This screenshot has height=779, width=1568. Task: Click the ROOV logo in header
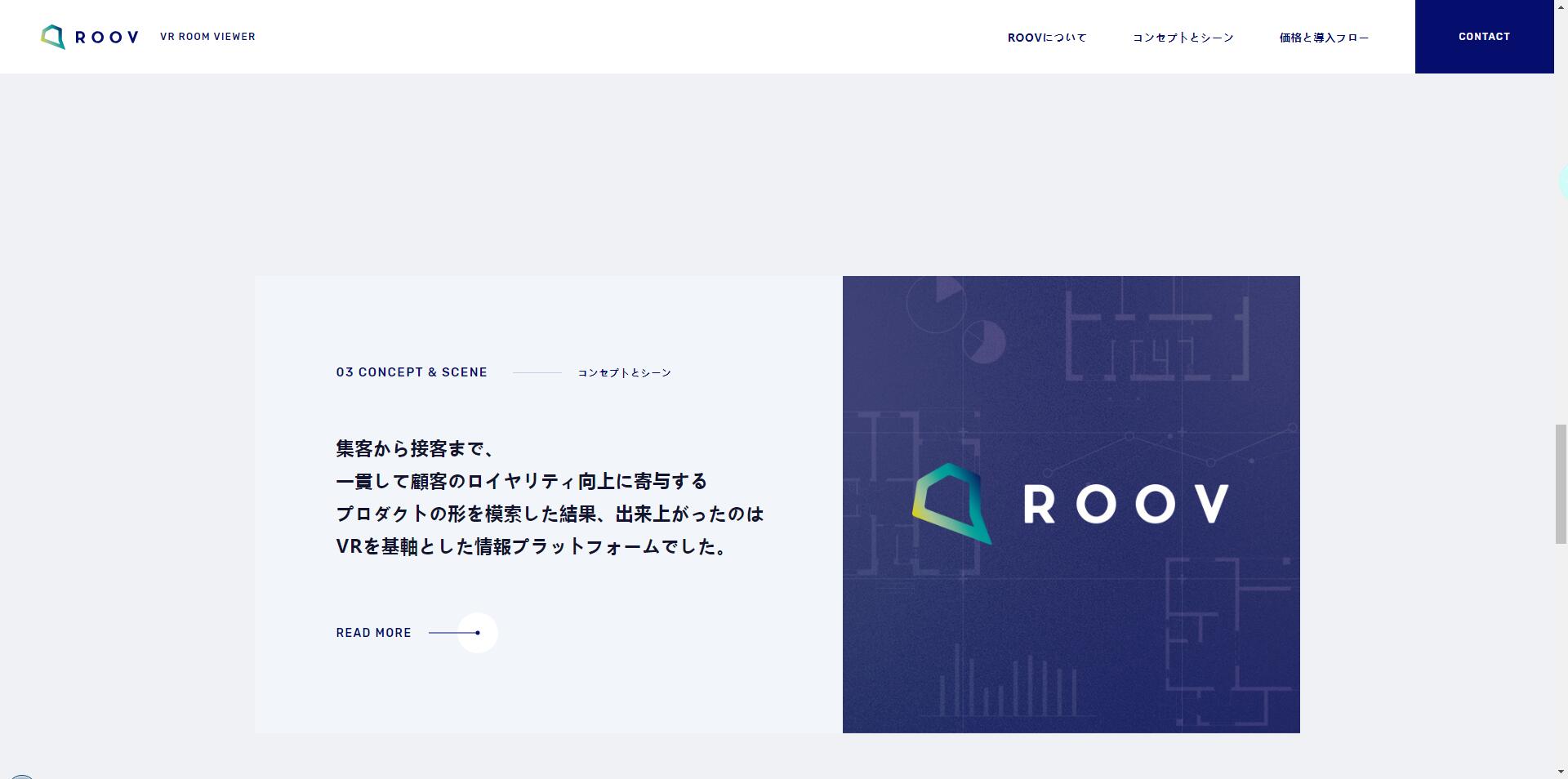tap(90, 37)
